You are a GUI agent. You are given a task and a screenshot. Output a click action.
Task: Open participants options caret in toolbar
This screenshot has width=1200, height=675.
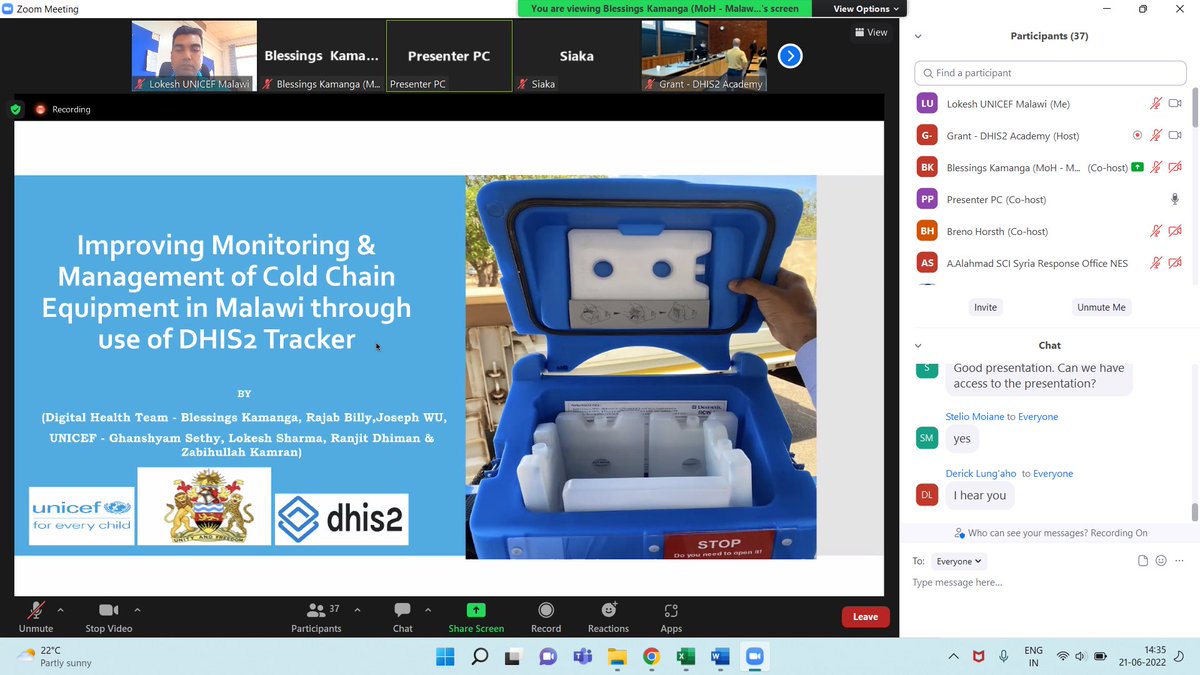(x=357, y=609)
